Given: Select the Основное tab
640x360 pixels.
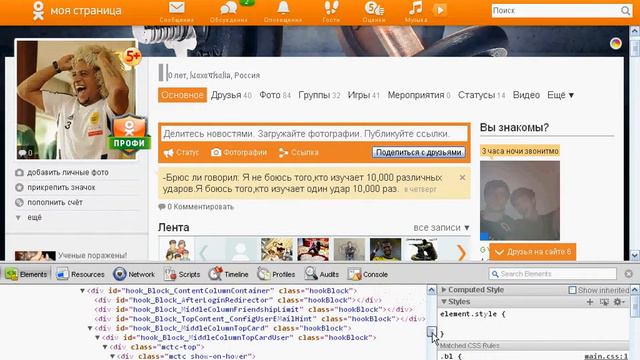Looking at the screenshot, I should 182,95.
